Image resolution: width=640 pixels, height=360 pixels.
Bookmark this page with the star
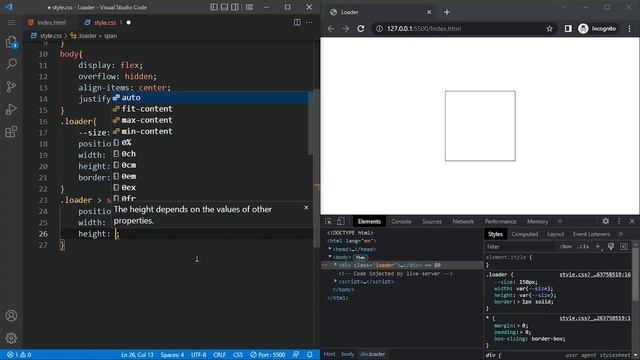(549, 29)
